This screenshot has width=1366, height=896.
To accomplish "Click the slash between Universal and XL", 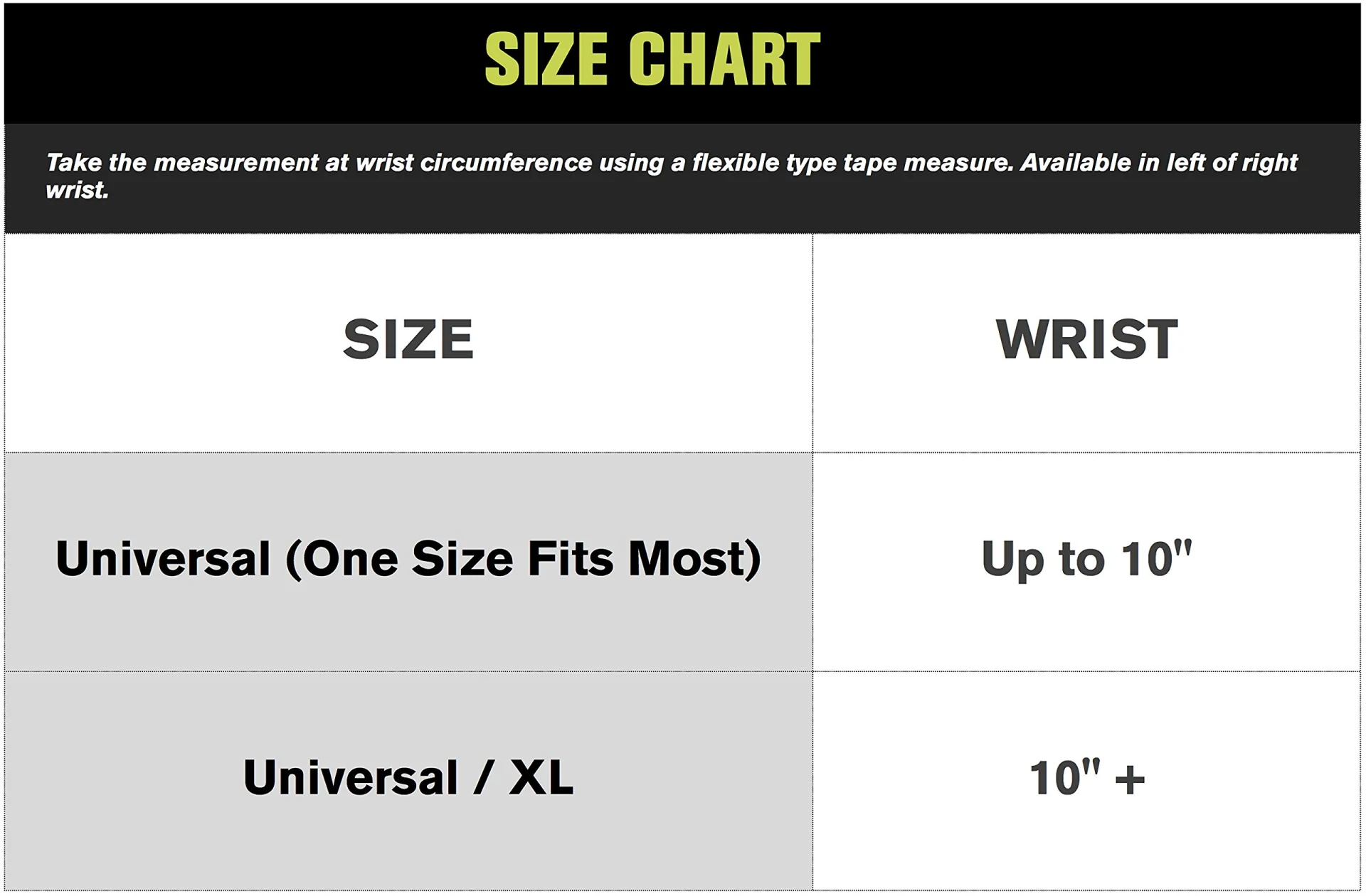I will (x=483, y=778).
